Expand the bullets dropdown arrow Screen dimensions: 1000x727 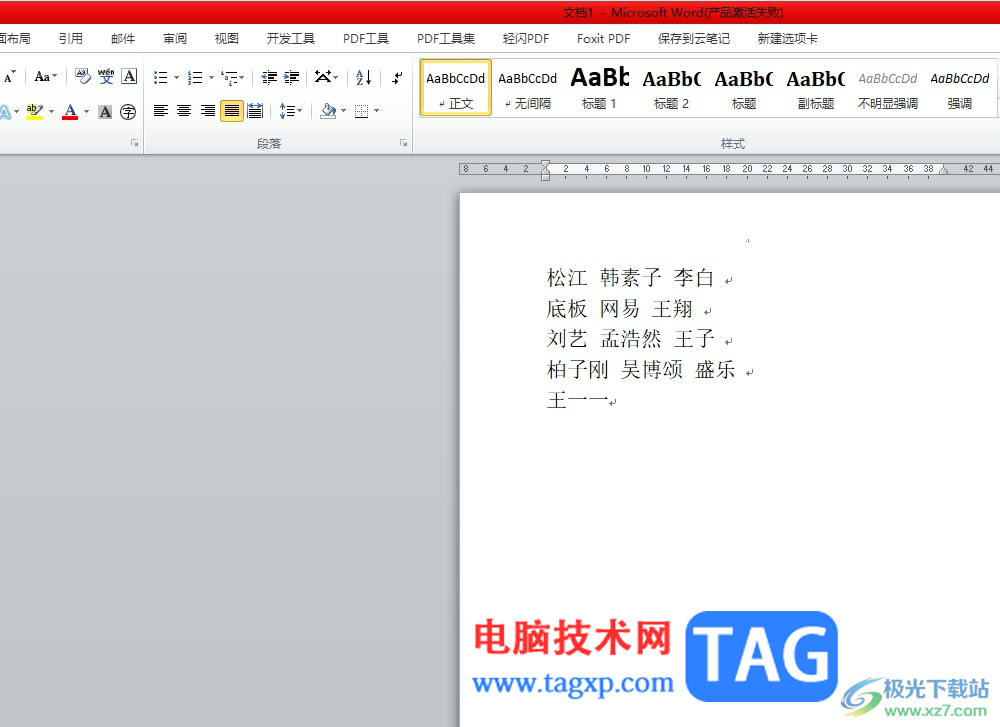pos(177,78)
